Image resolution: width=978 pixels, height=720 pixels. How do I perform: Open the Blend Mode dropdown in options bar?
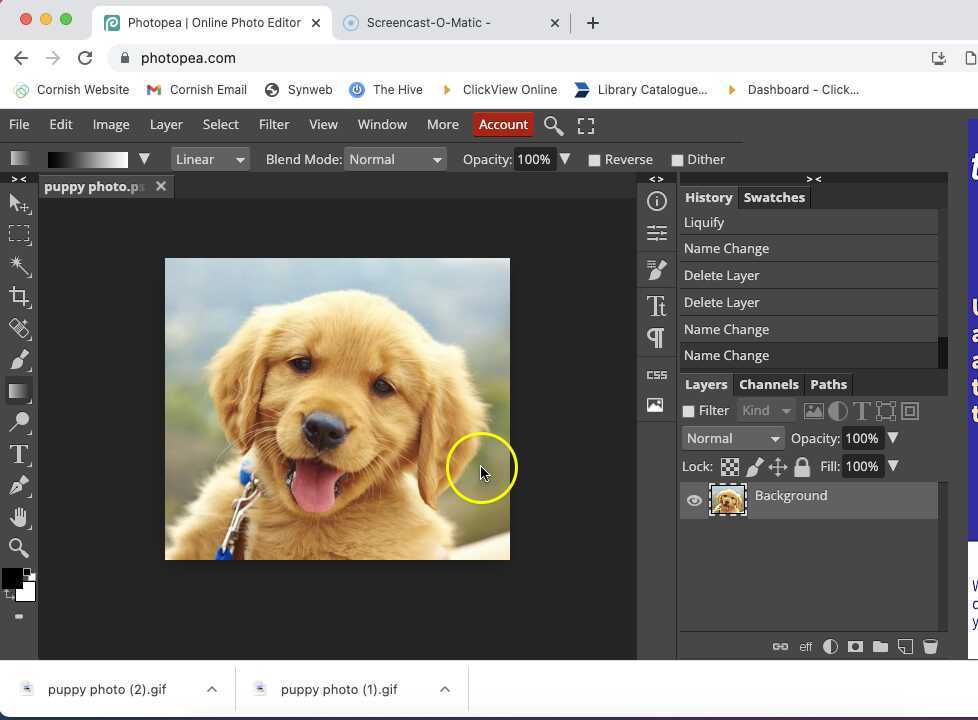[x=395, y=159]
